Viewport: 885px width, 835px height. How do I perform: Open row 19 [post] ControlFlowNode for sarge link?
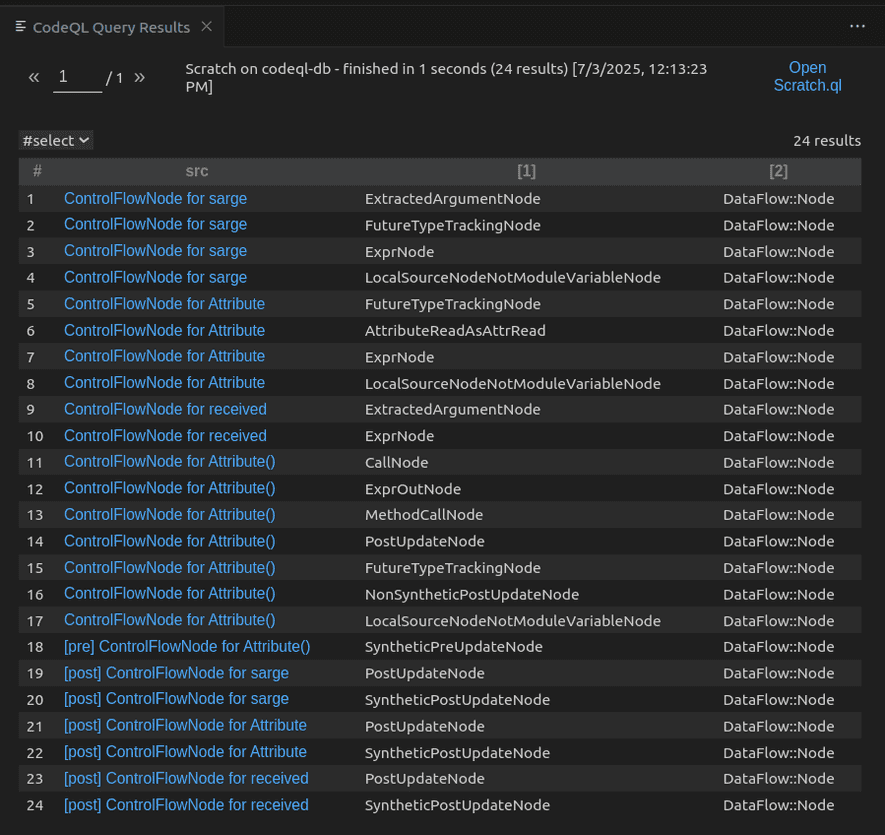176,673
